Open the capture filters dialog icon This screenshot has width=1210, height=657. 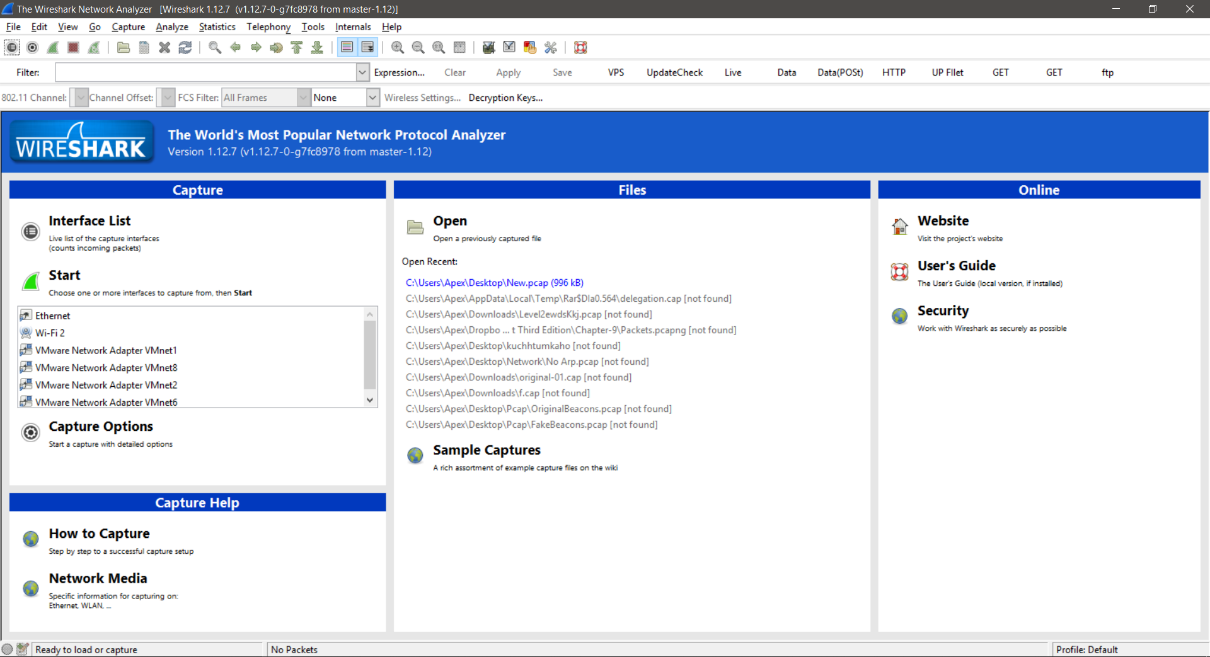[489, 47]
